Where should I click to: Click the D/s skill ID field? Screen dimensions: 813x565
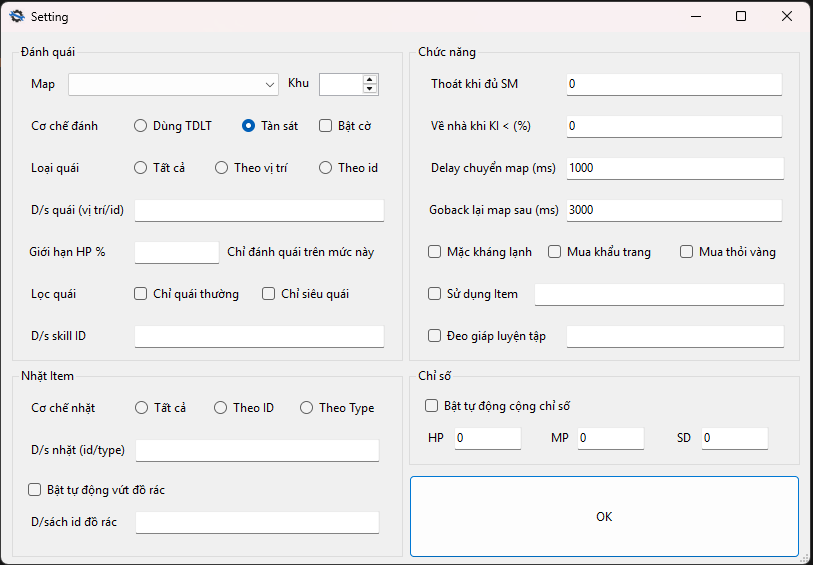tap(259, 336)
